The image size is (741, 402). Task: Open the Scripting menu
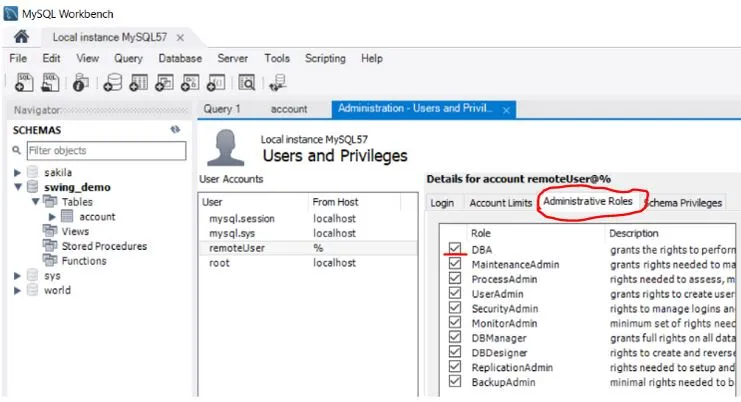click(325, 58)
